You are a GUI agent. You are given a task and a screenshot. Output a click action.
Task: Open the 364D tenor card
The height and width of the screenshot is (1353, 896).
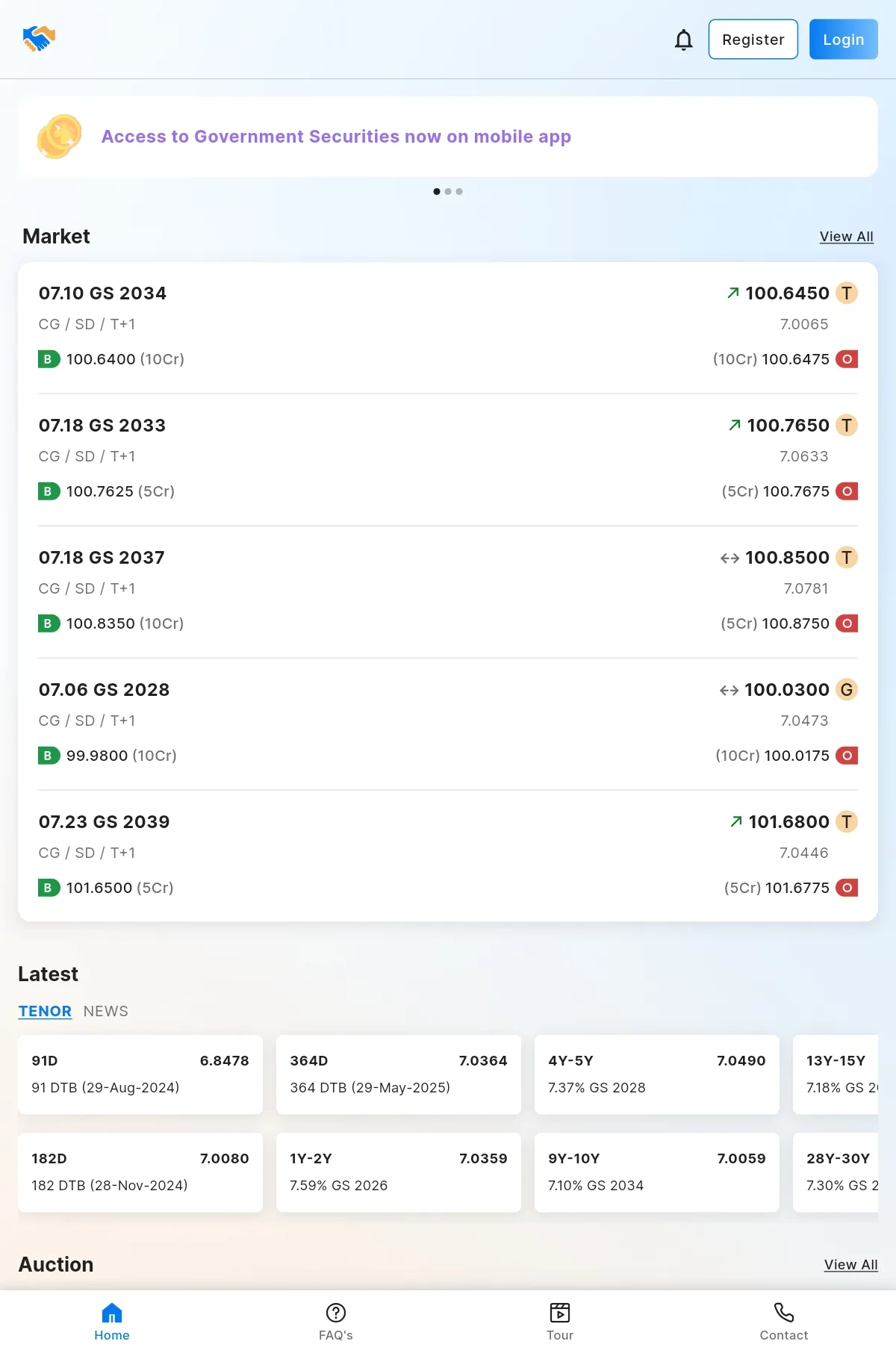pos(399,1074)
